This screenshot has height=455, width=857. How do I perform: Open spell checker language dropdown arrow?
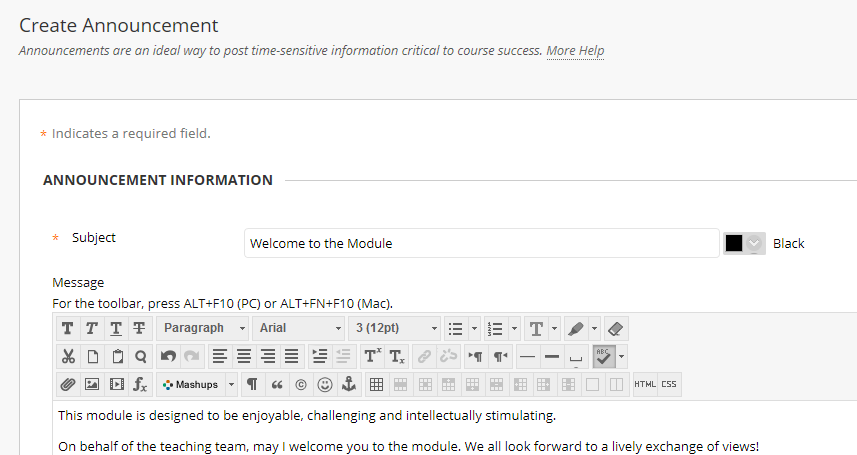click(x=621, y=357)
